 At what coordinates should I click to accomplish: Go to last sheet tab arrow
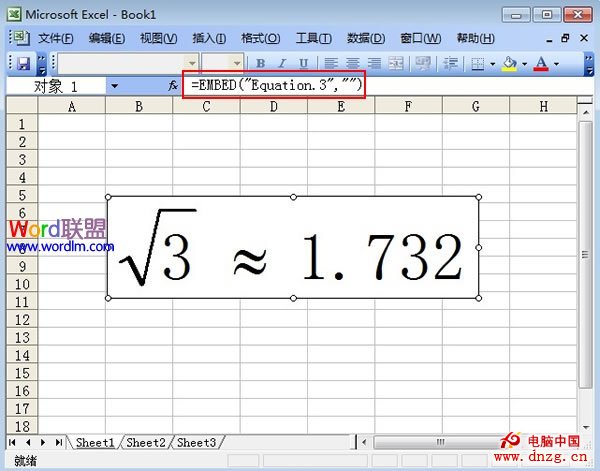(59, 442)
